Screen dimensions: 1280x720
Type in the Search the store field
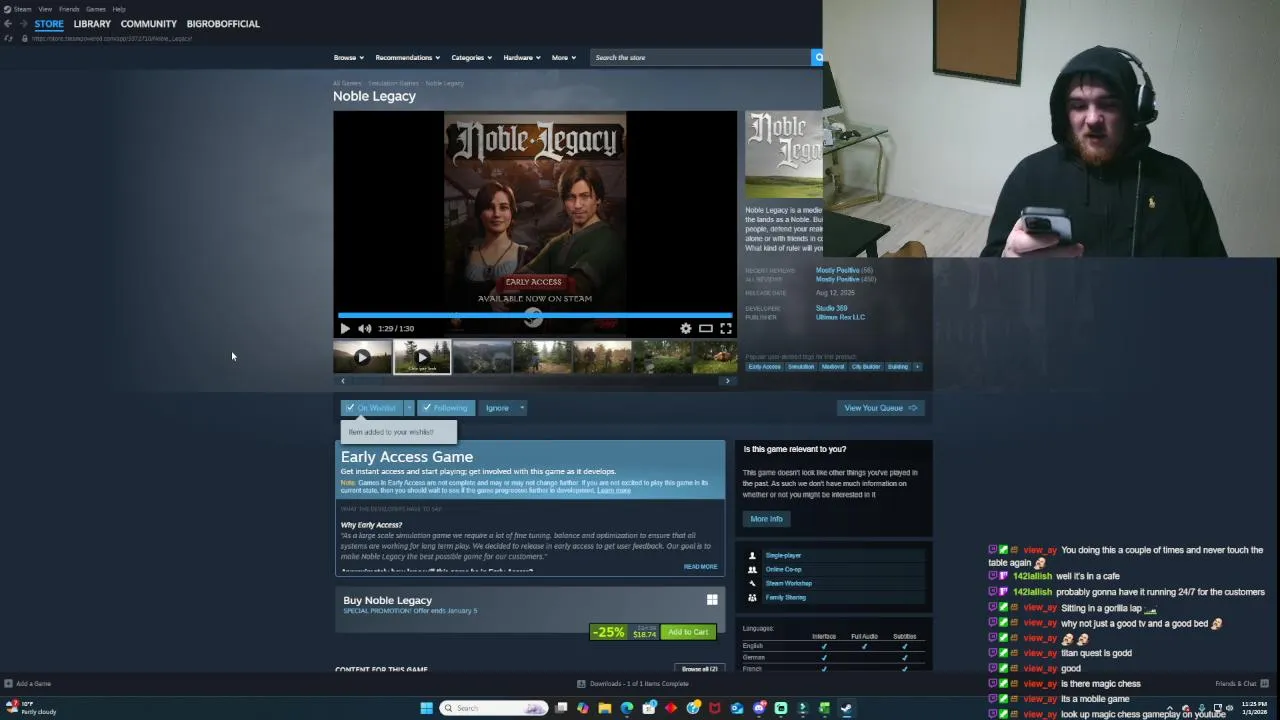point(700,57)
